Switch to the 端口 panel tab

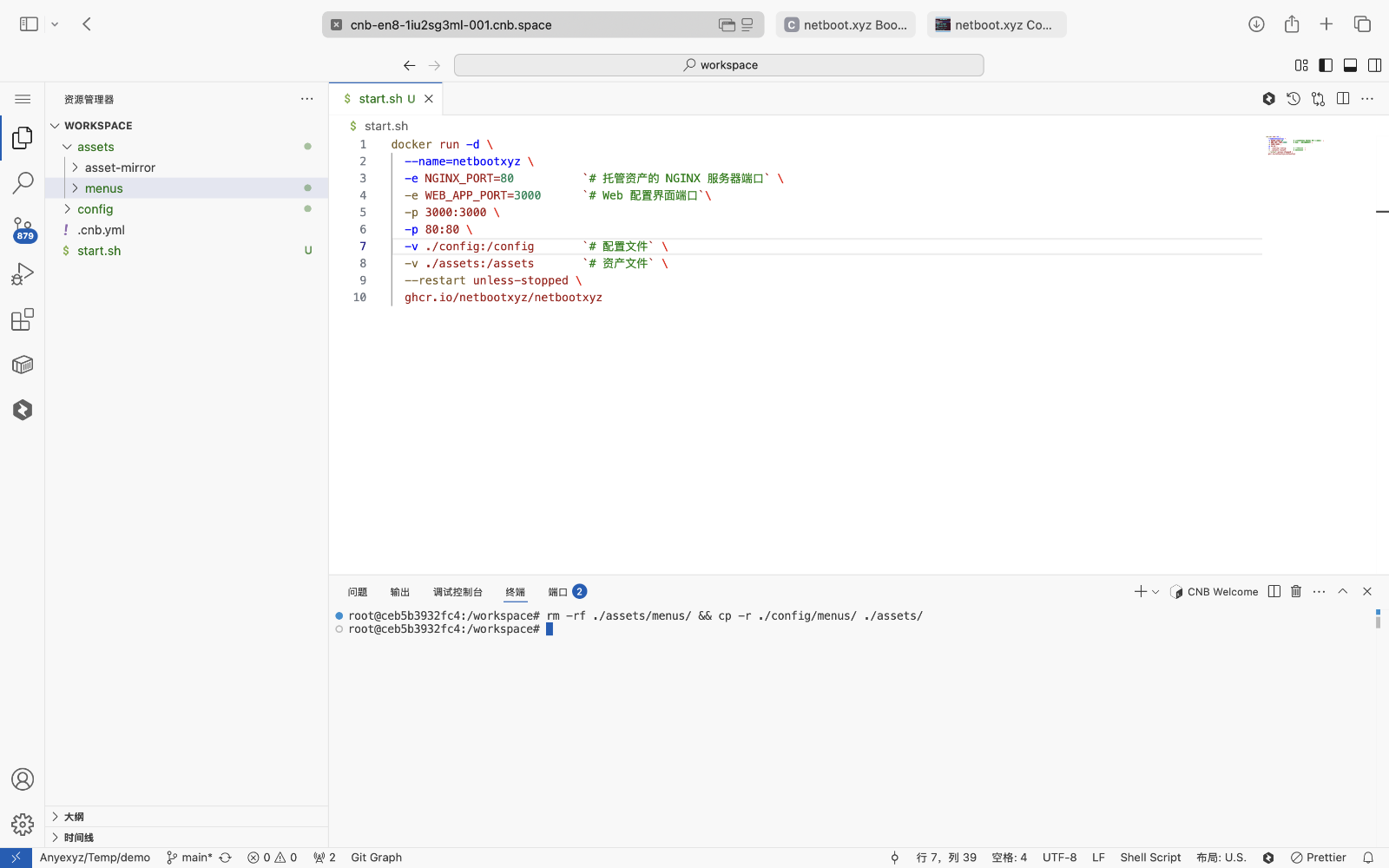pos(557,592)
